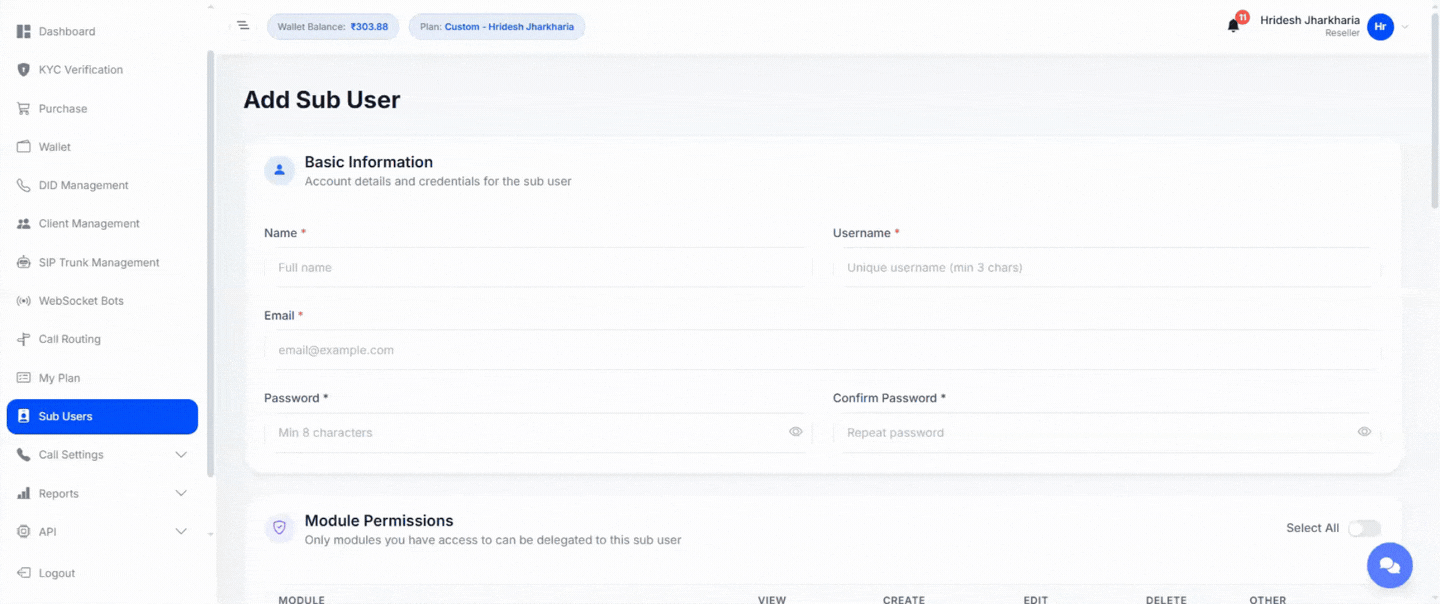This screenshot has height=604, width=1440.
Task: Click the Wallet icon in sidebar
Action: 24,147
